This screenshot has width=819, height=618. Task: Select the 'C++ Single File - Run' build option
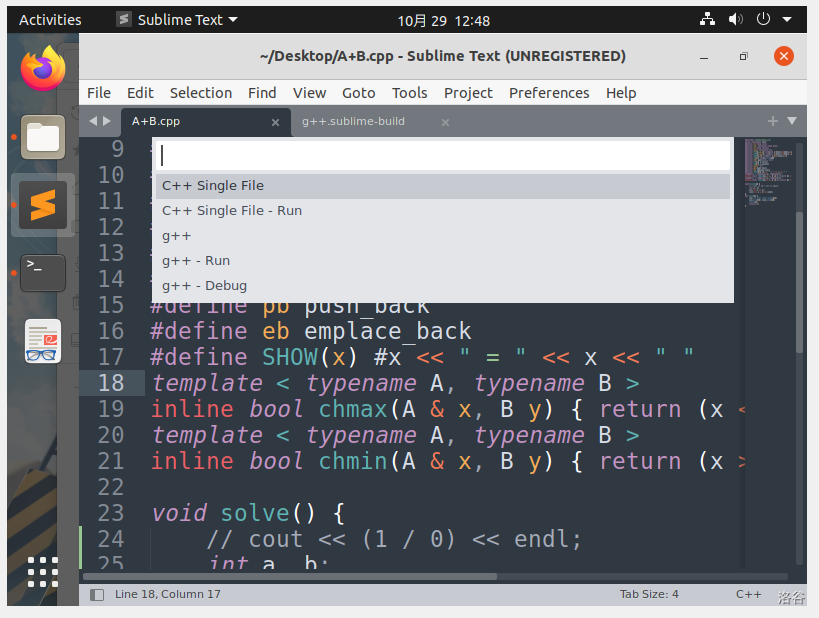point(232,211)
